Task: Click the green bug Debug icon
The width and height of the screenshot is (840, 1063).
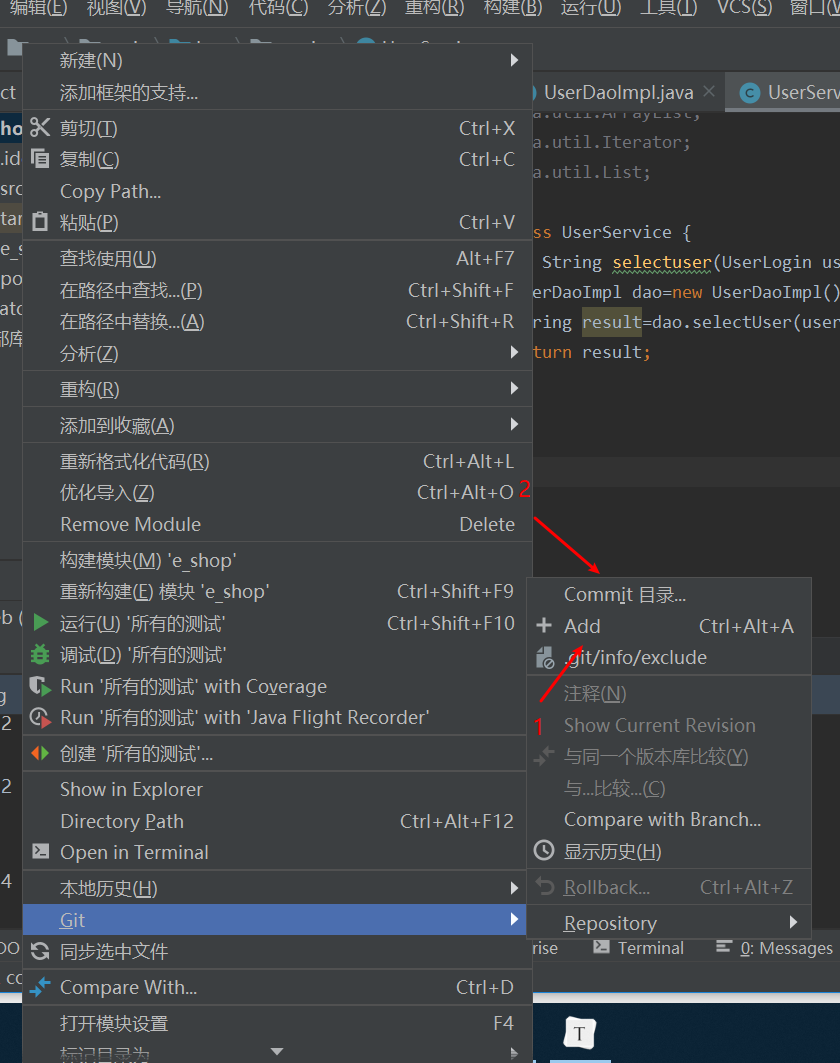Action: [x=40, y=654]
